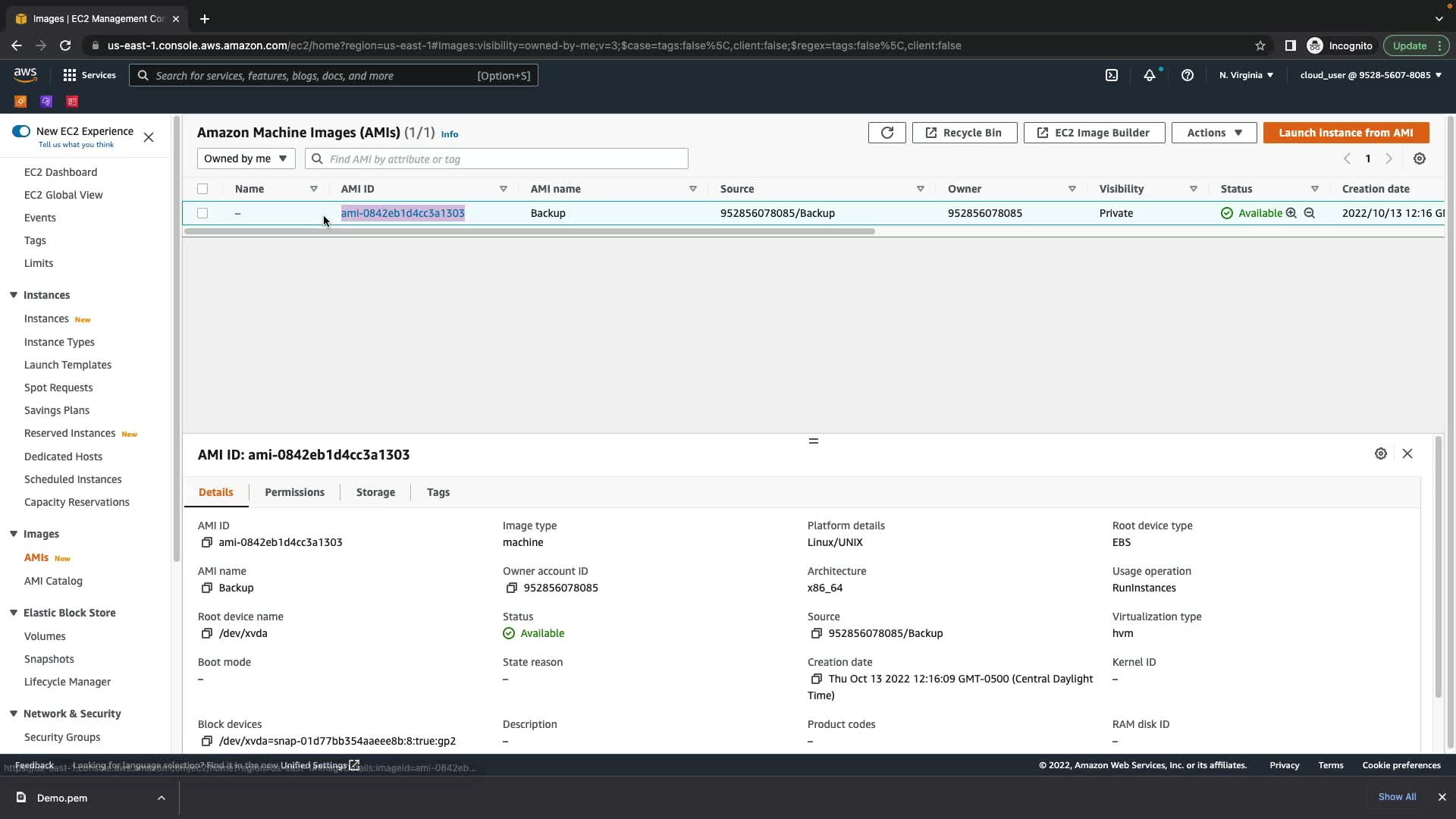1456x819 pixels.
Task: Click the refresh AMI list icon
Action: pyautogui.click(x=886, y=133)
